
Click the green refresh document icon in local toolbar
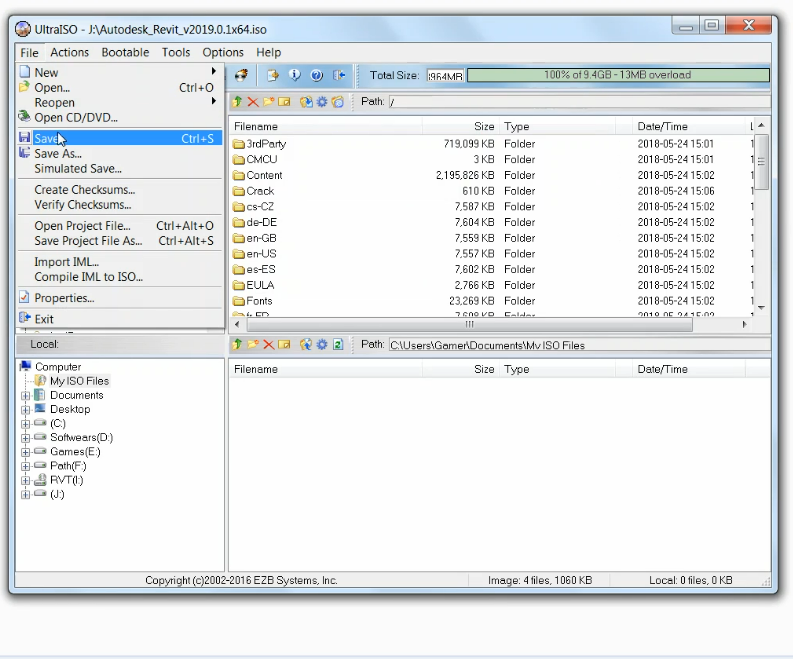tap(338, 344)
